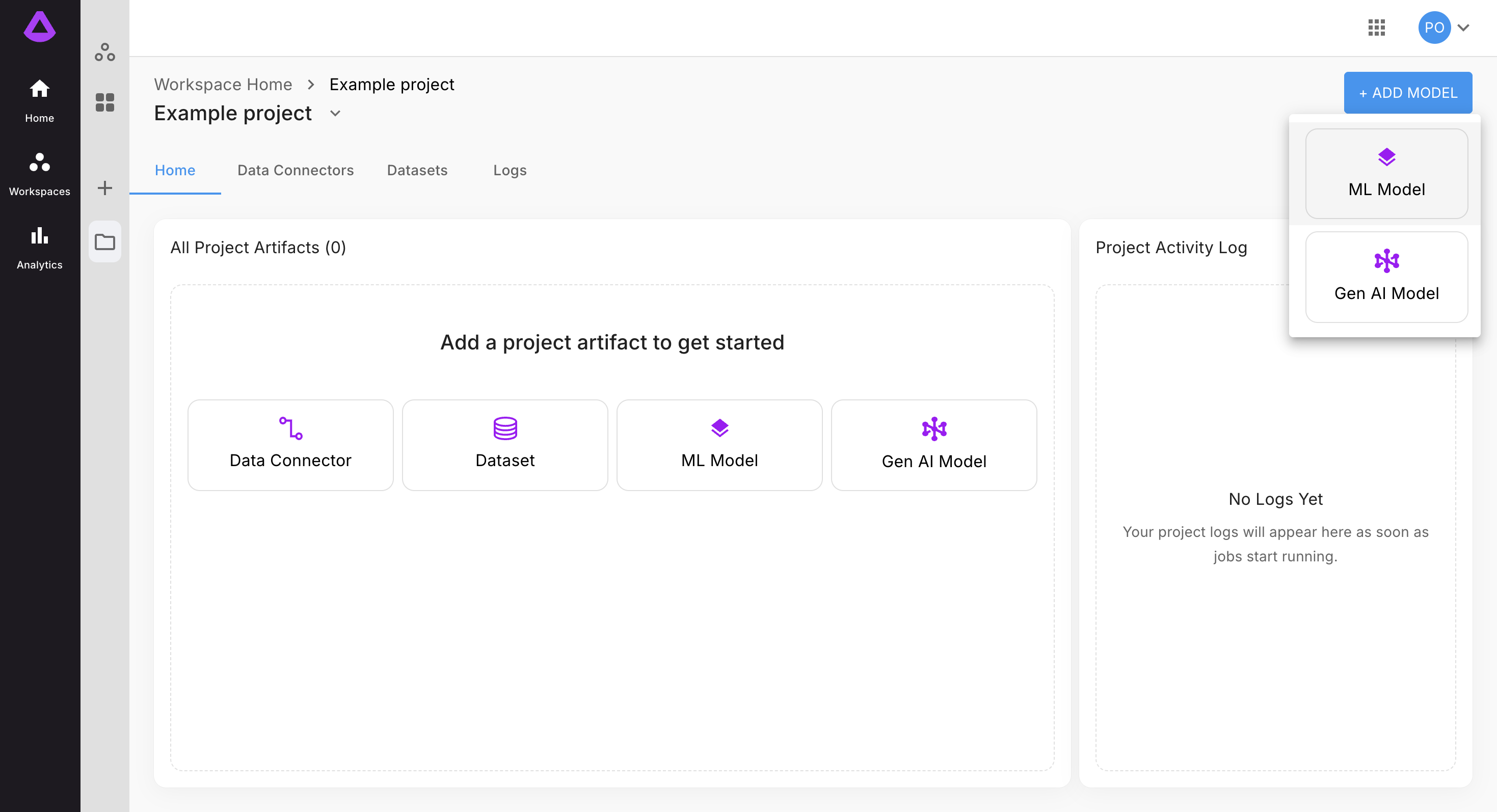This screenshot has width=1497, height=812.
Task: Switch to the Logs tab
Action: coord(510,170)
